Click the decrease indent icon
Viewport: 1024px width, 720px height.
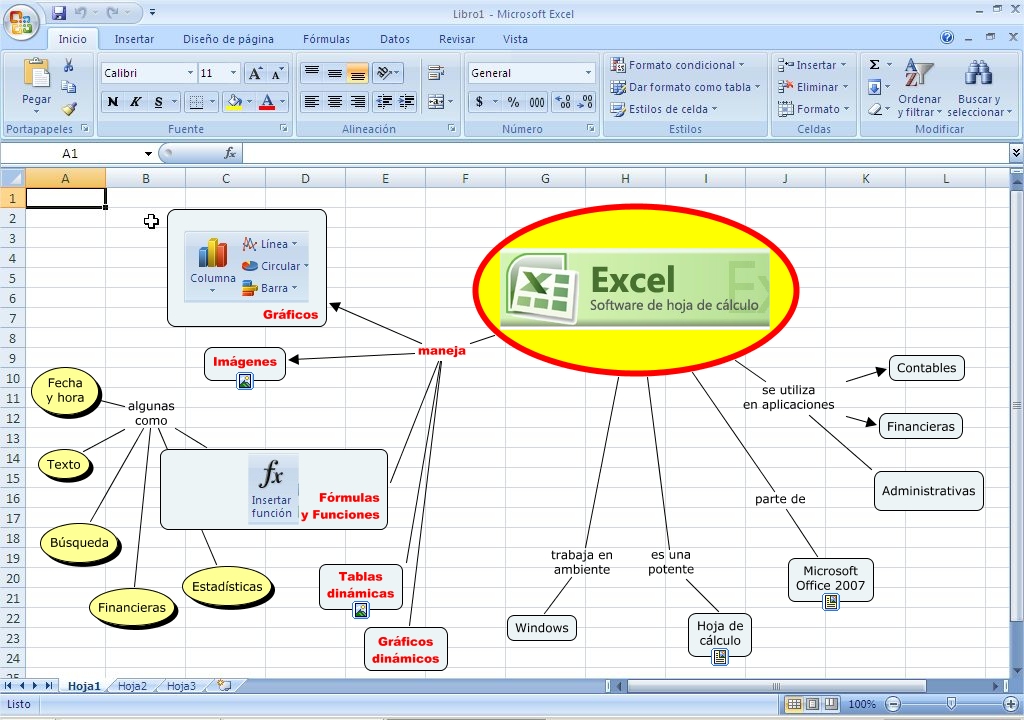point(385,102)
